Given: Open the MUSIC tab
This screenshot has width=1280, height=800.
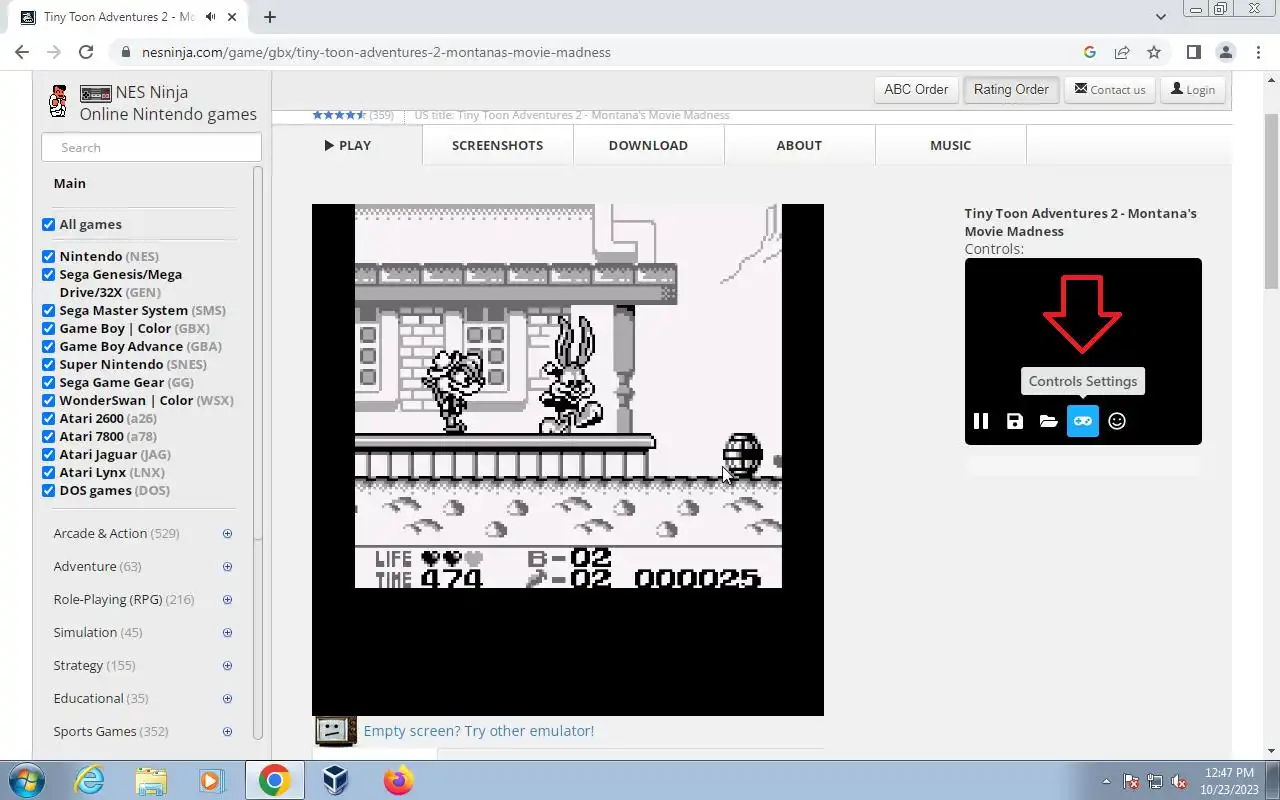Looking at the screenshot, I should pos(950,145).
